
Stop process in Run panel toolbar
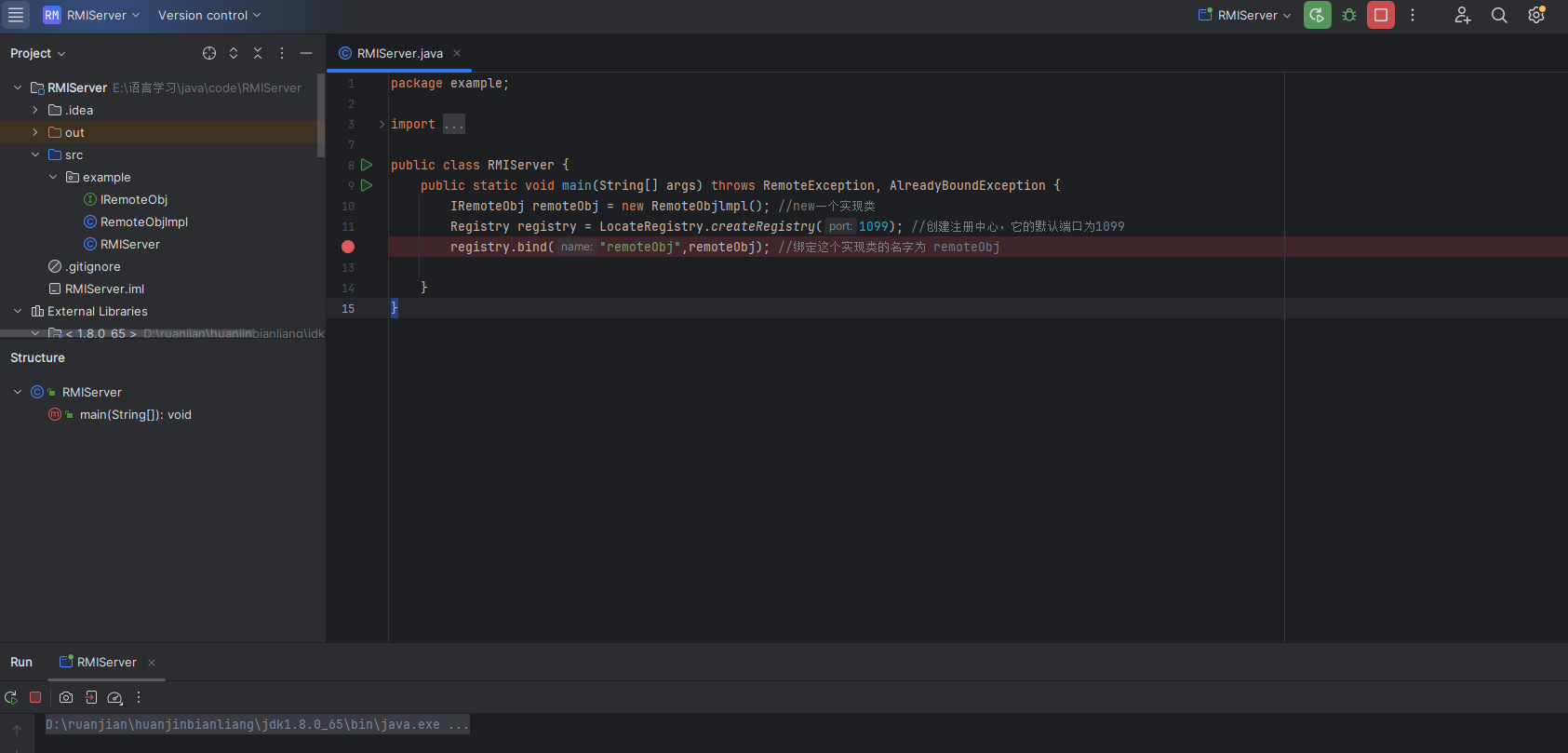tap(35, 697)
